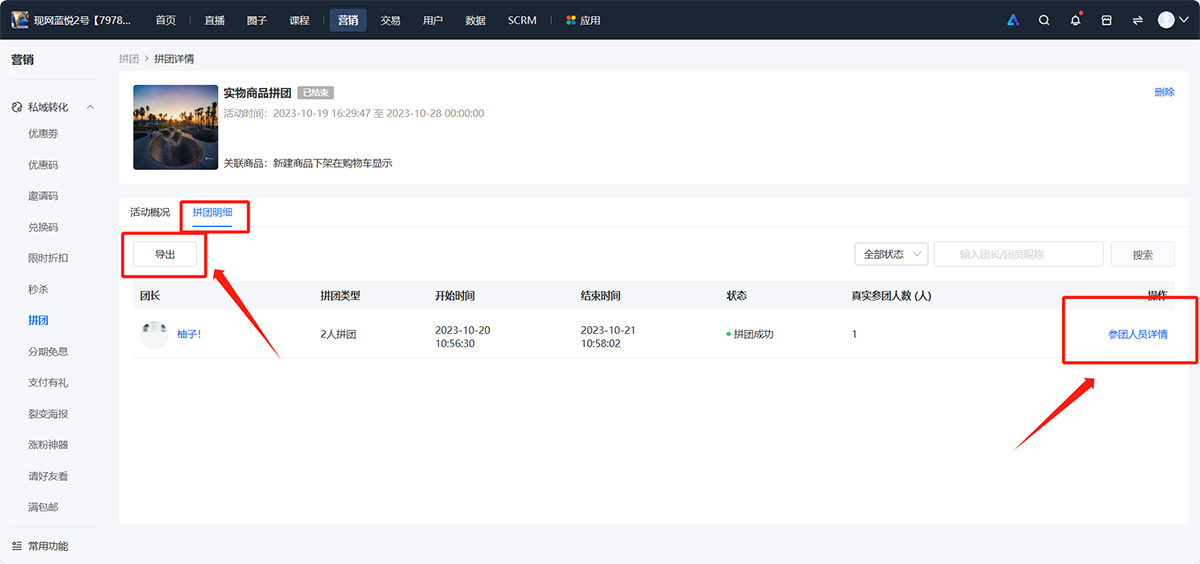Open notifications bell icon
The height and width of the screenshot is (564, 1200).
coord(1075,20)
